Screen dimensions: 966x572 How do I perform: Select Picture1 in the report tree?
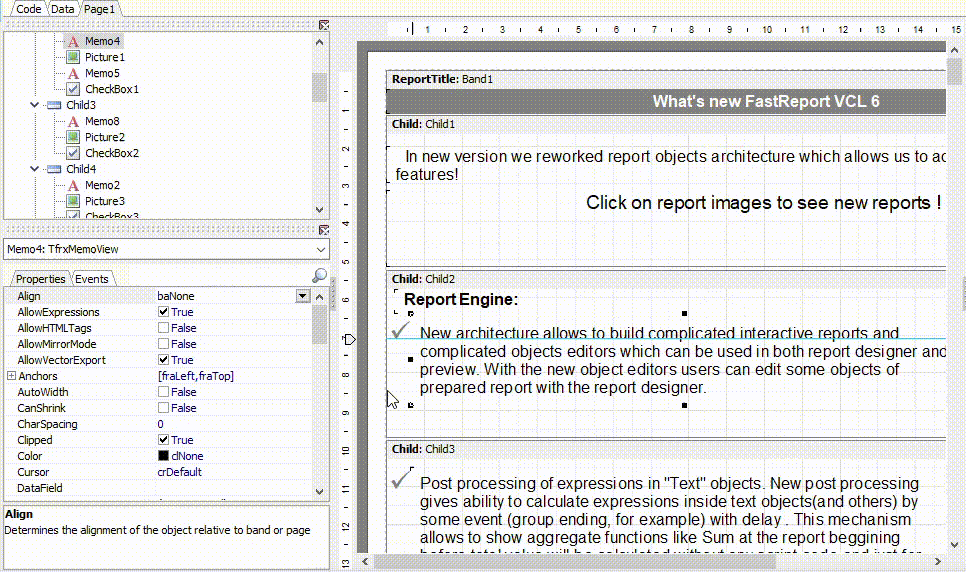pos(105,57)
